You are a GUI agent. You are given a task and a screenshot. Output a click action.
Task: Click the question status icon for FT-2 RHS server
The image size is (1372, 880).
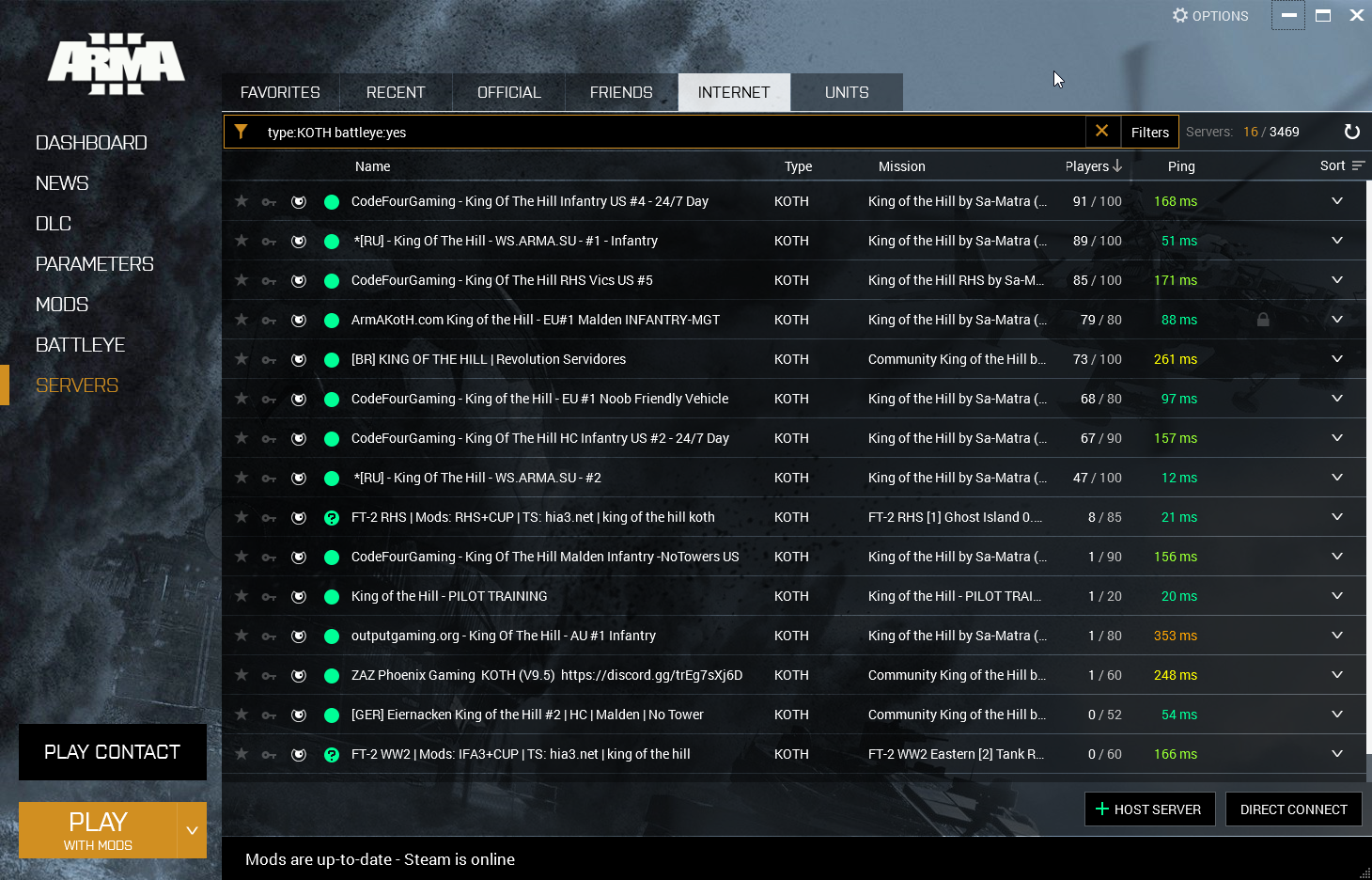pyautogui.click(x=332, y=518)
